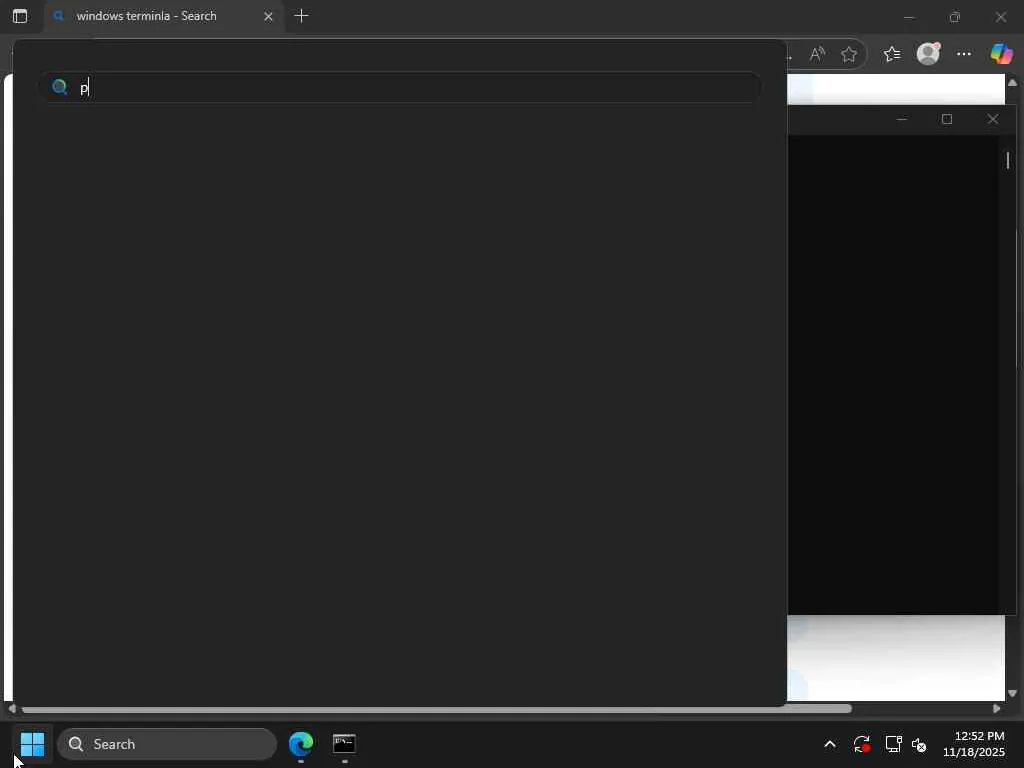Screen dimensions: 1024x768
Task: Open the terminal app from the taskbar
Action: [344, 743]
